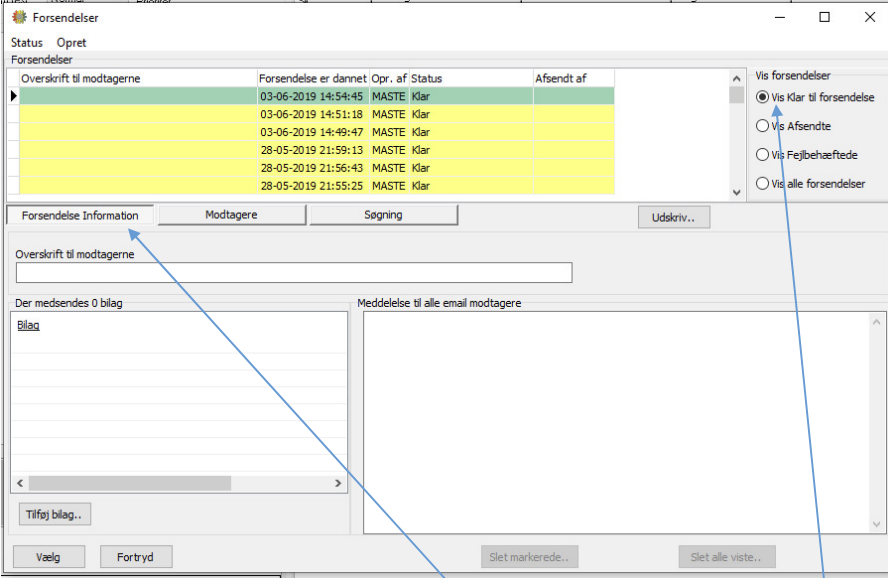Click the Slet alle viste.. button
888x578 pixels.
(727, 557)
